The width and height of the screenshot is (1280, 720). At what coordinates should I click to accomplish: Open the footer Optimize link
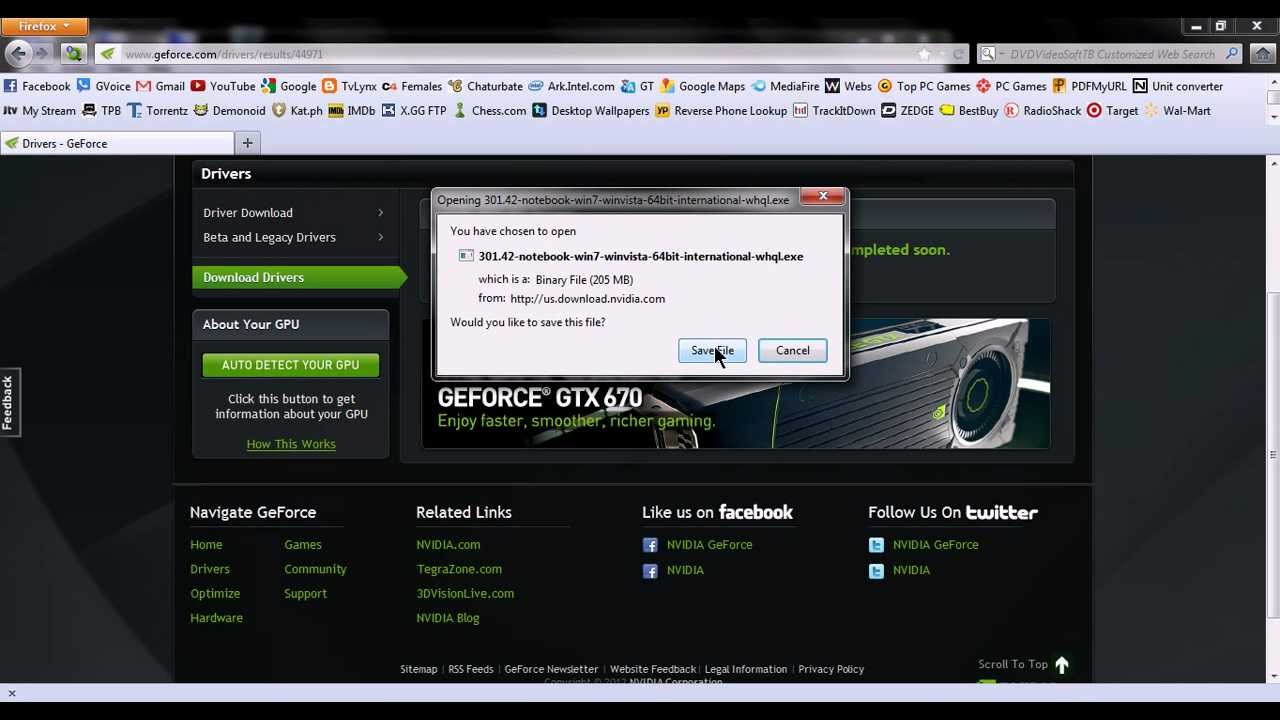(x=215, y=594)
